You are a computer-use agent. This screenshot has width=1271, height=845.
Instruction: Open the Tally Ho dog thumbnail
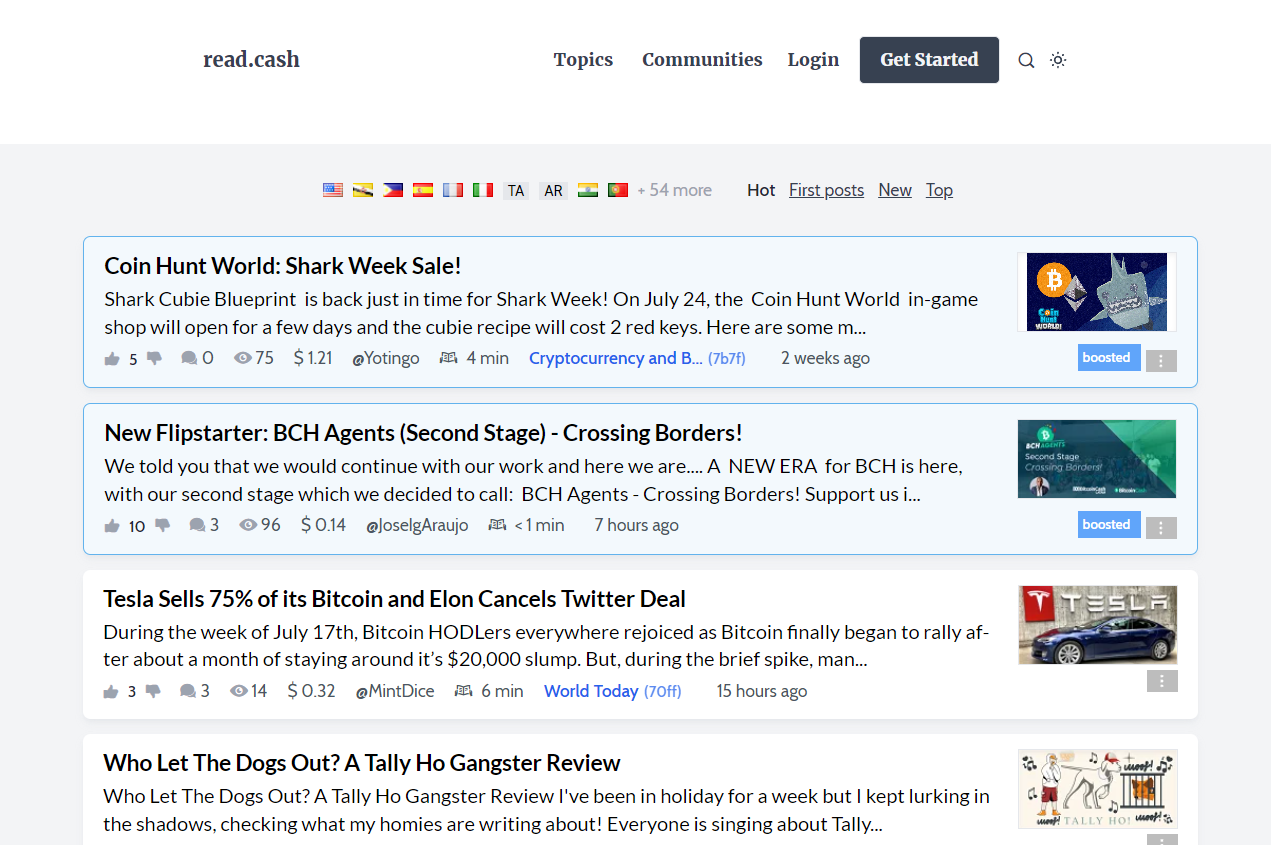1098,789
